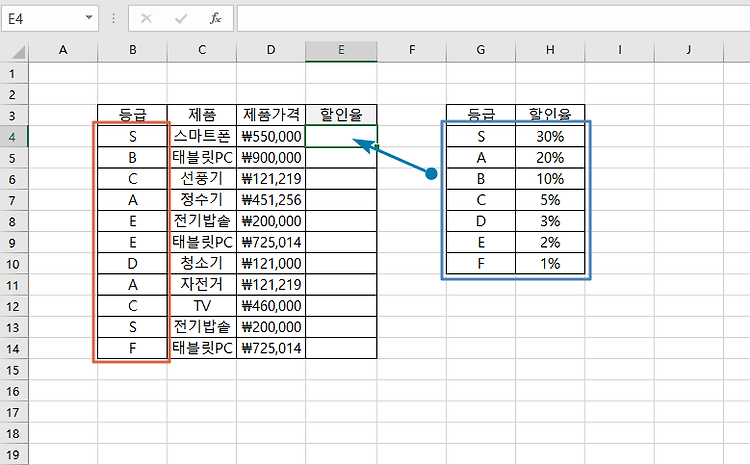Click the Enter checkmark icon in formula bar

click(181, 19)
